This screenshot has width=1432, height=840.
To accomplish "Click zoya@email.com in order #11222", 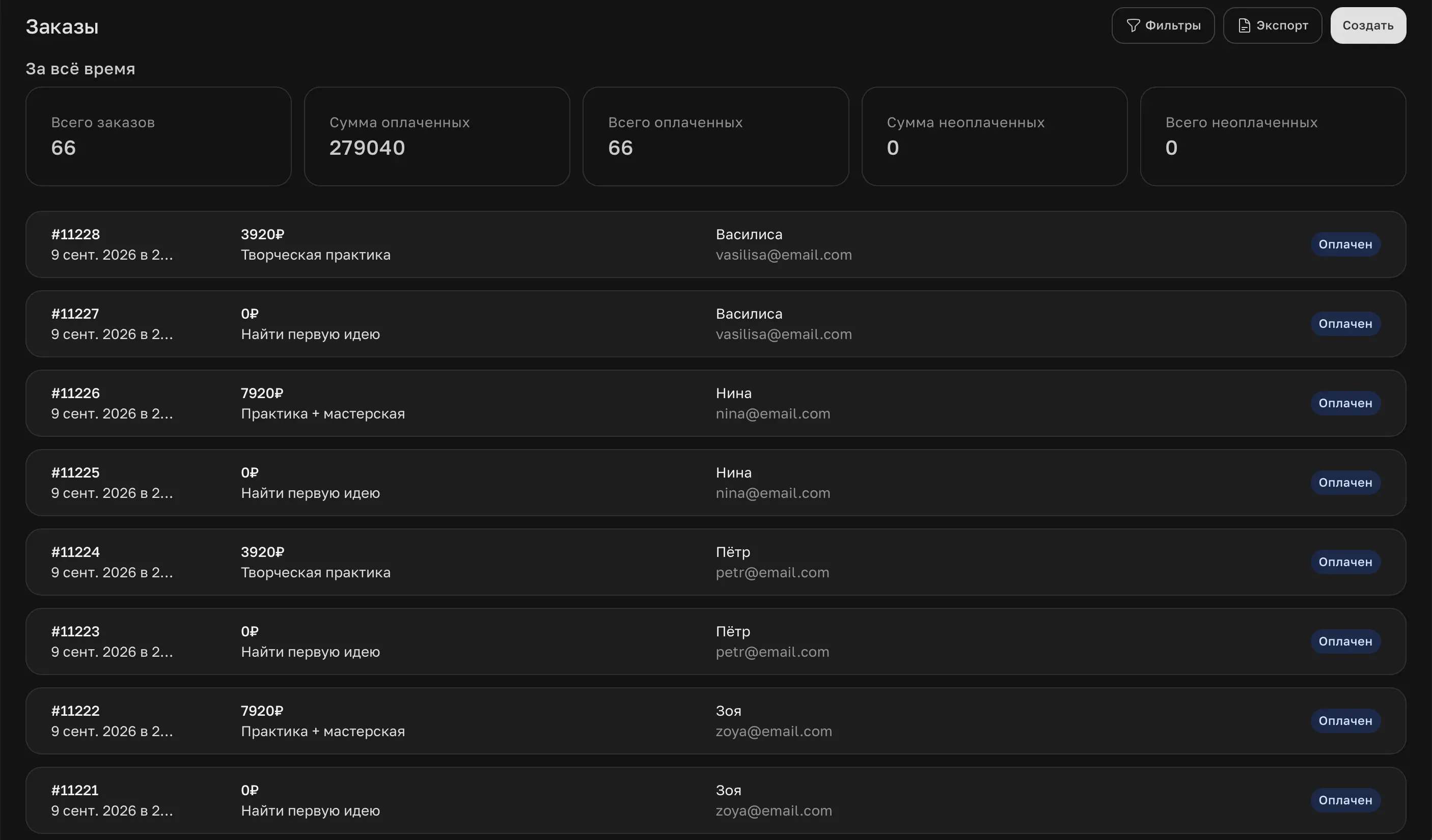I will point(774,732).
